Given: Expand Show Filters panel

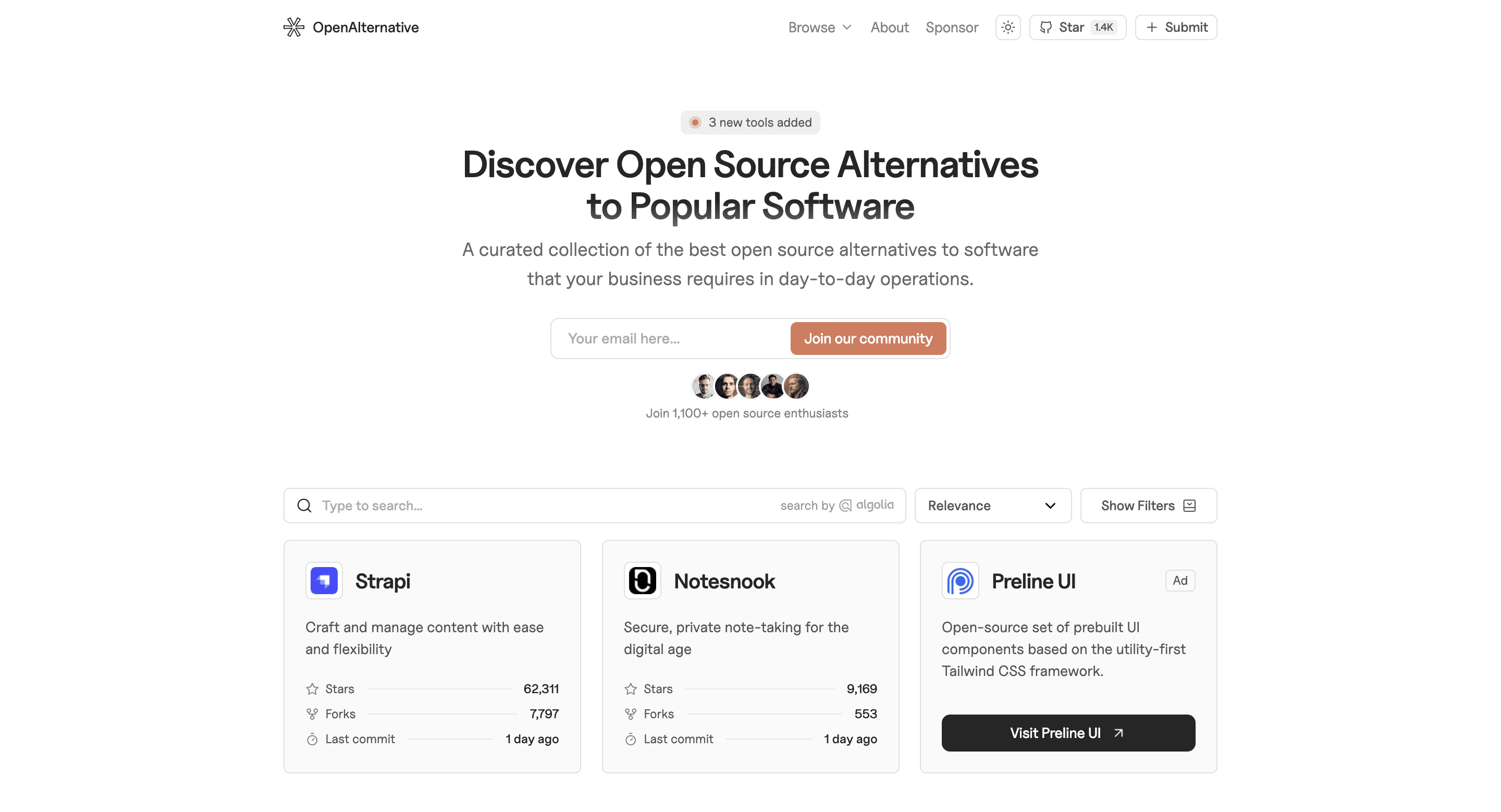Looking at the screenshot, I should pyautogui.click(x=1148, y=505).
